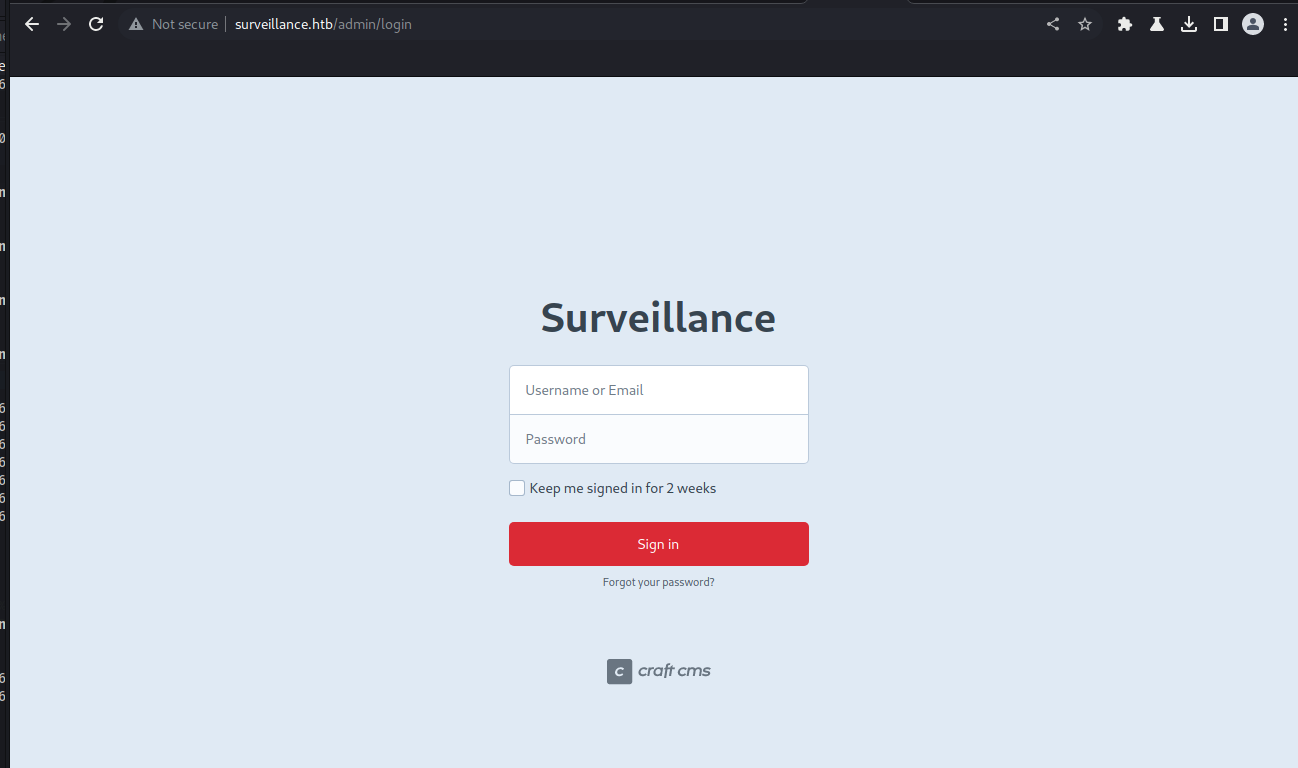The width and height of the screenshot is (1298, 768).
Task: Open the Chrome Labs flask icon
Action: click(1157, 24)
